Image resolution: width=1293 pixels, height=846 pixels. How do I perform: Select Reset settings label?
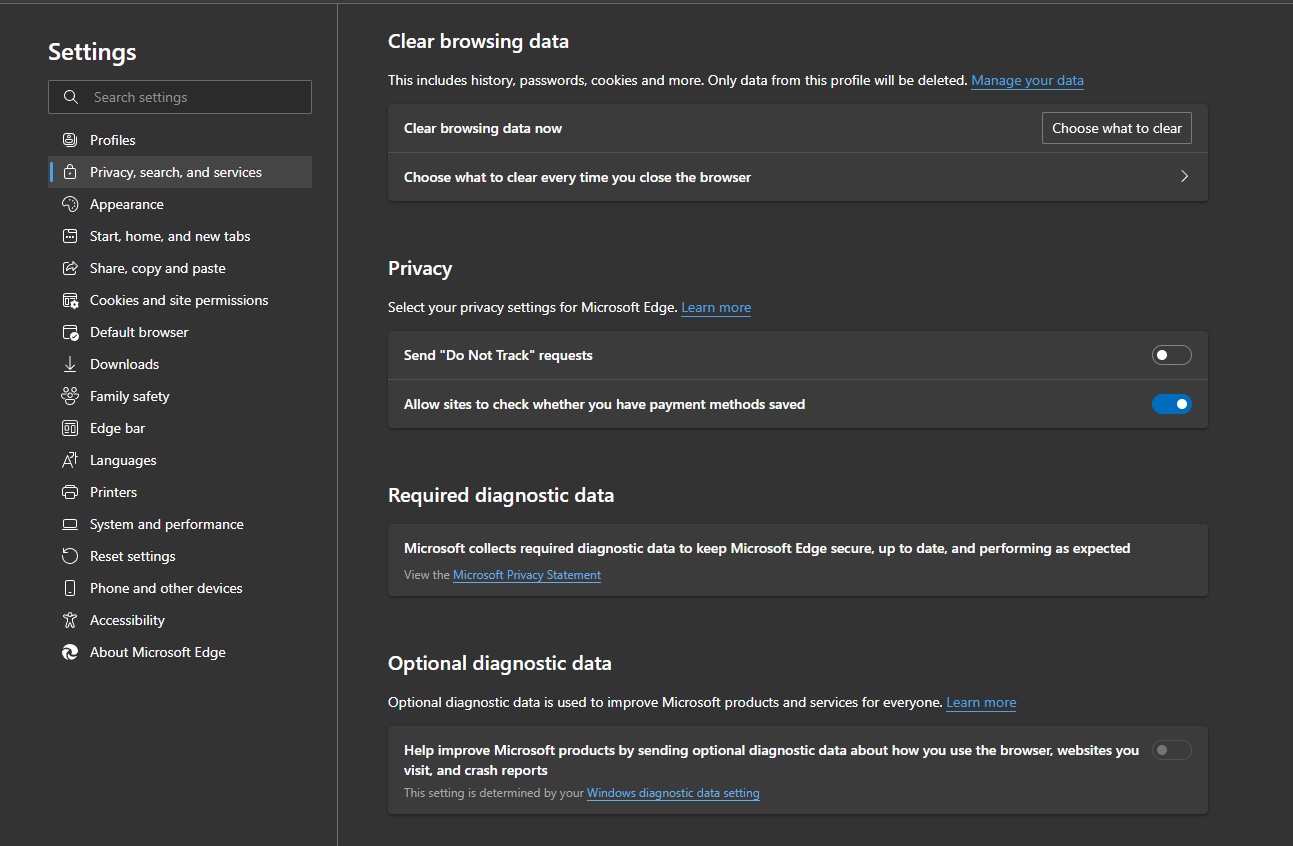[x=133, y=556]
